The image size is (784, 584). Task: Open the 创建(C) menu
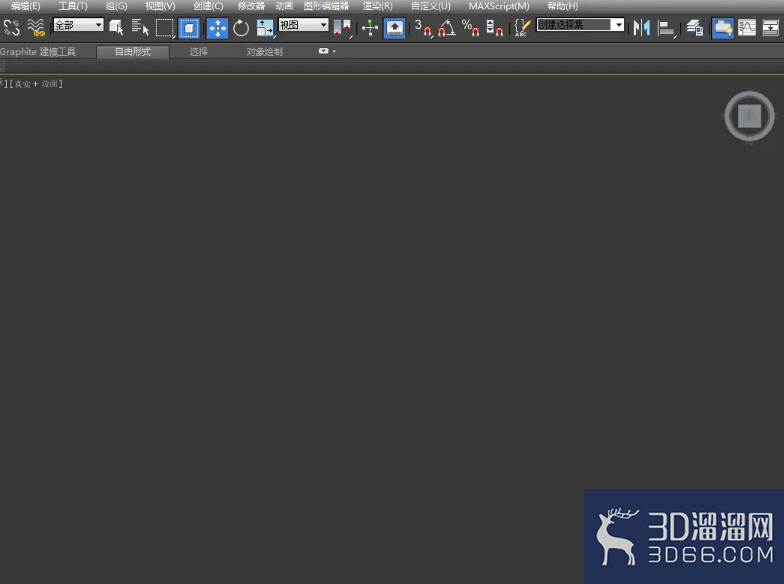point(208,6)
